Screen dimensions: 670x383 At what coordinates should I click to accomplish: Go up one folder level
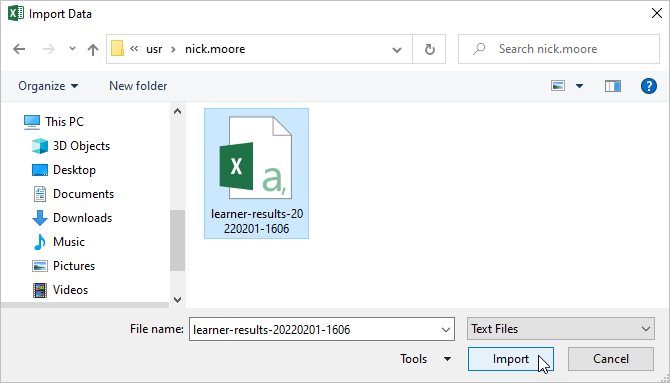pyautogui.click(x=93, y=49)
